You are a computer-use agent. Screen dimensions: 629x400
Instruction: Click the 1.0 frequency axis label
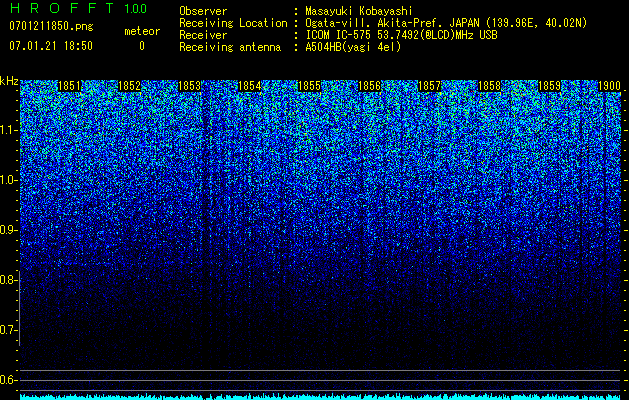(8, 180)
